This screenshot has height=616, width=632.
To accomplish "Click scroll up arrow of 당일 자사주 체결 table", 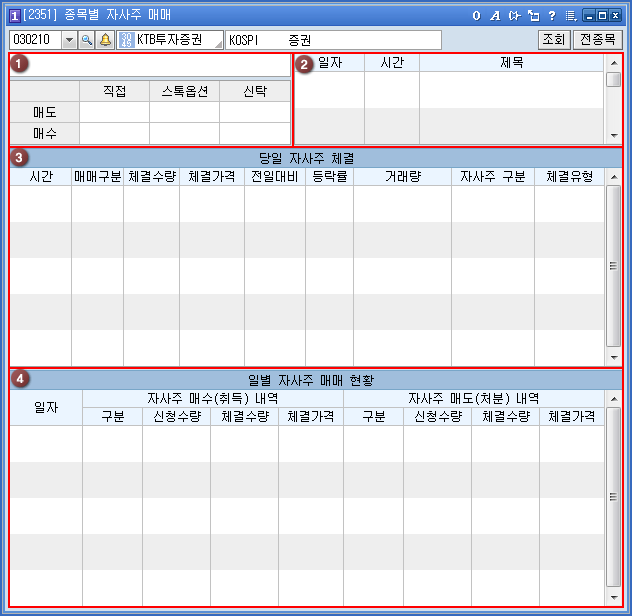I will [614, 176].
